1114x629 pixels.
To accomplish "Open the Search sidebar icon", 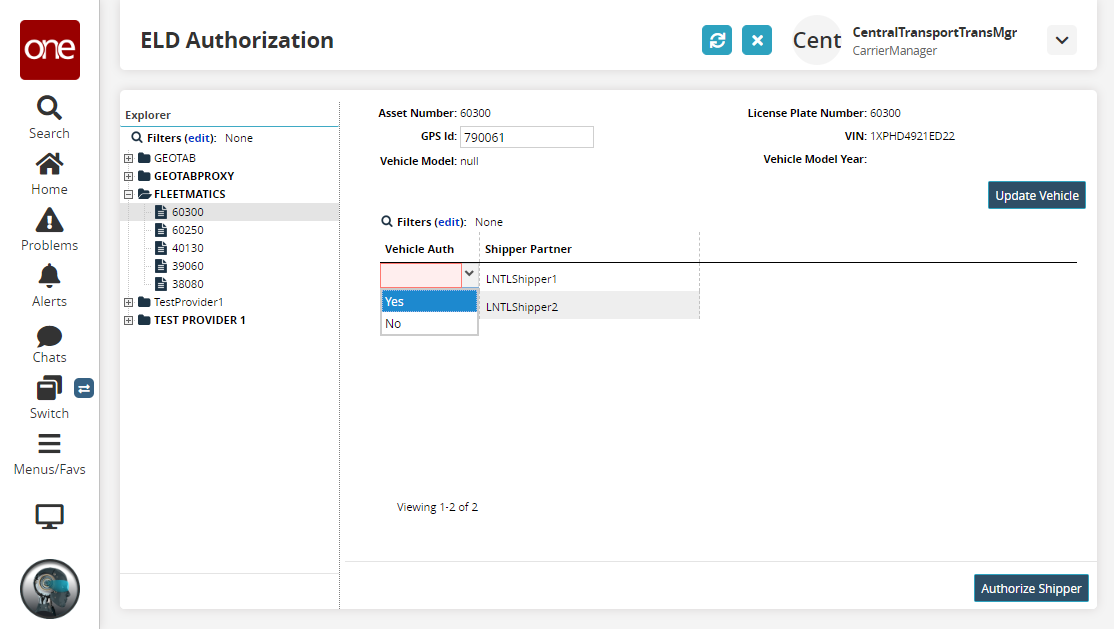I will [49, 107].
